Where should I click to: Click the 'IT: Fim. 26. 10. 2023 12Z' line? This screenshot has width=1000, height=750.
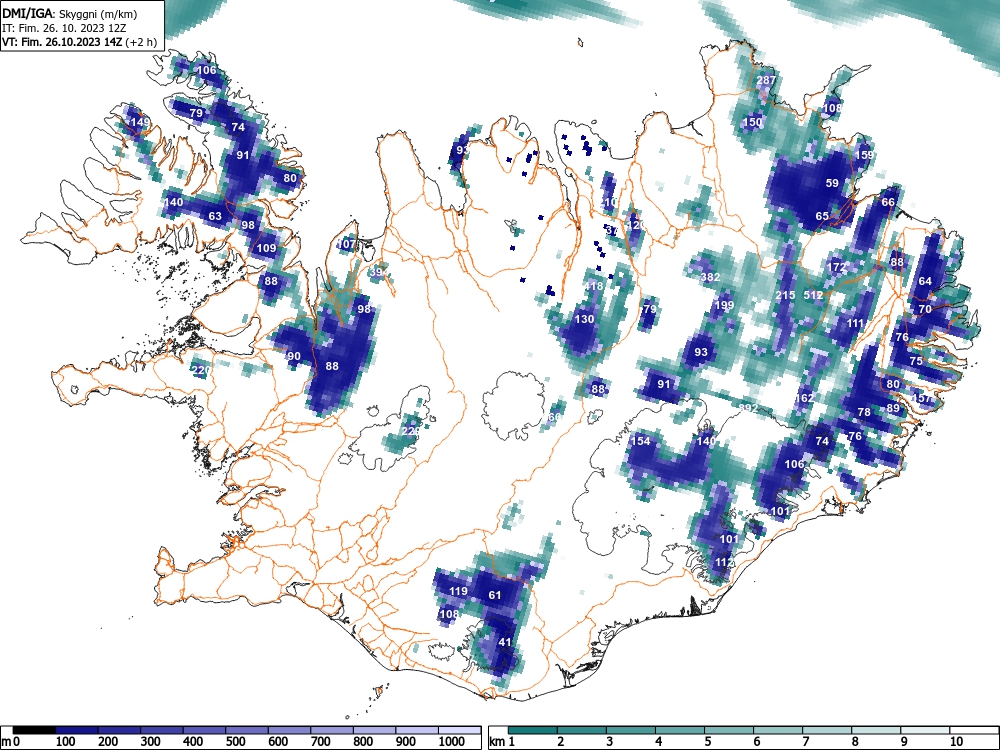64,28
